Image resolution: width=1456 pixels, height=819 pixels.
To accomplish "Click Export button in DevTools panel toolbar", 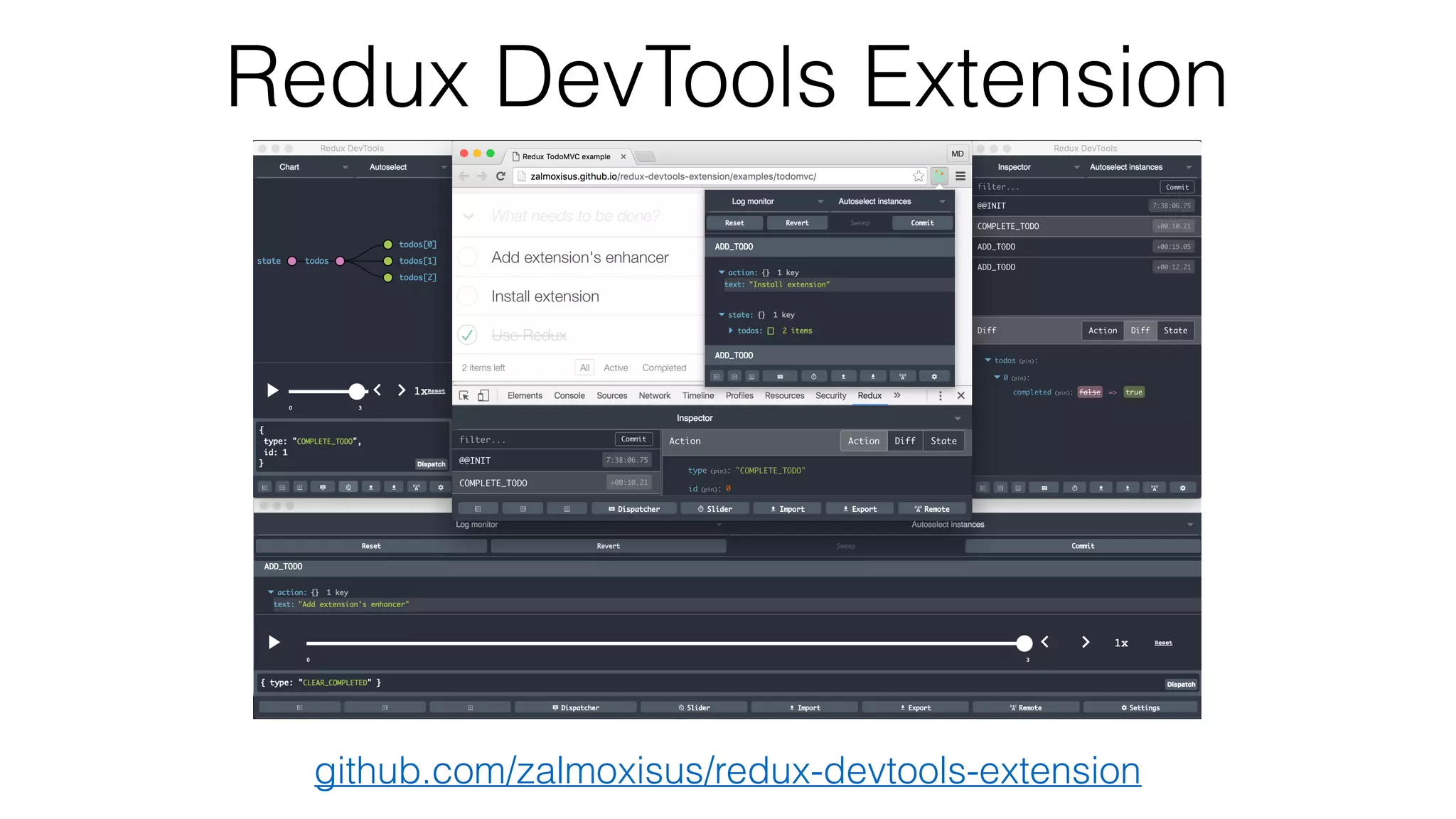I will [x=860, y=509].
